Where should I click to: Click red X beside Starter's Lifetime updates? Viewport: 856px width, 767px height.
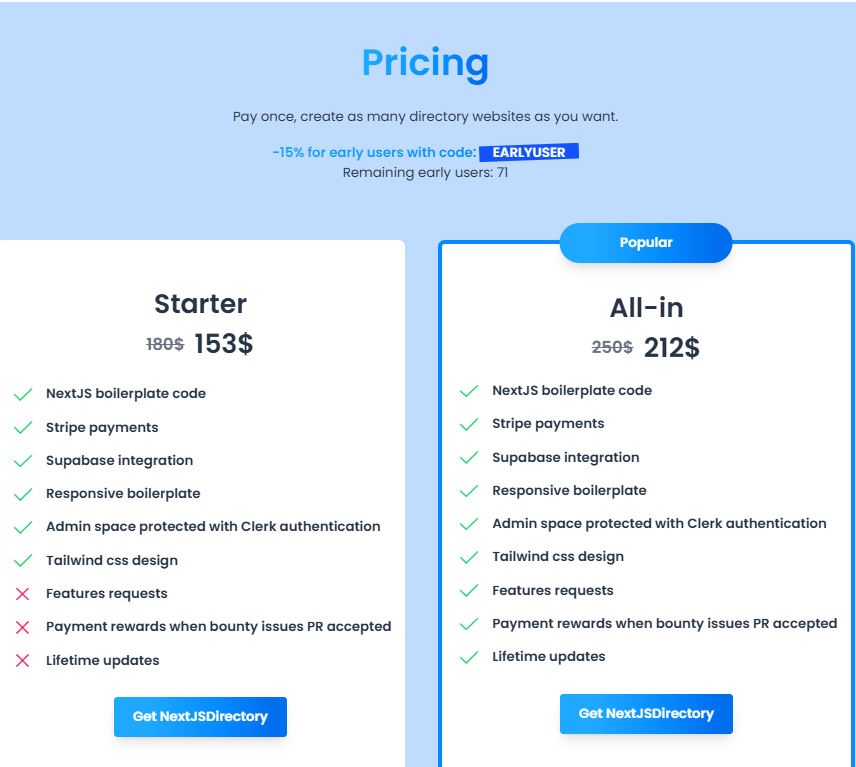point(23,661)
